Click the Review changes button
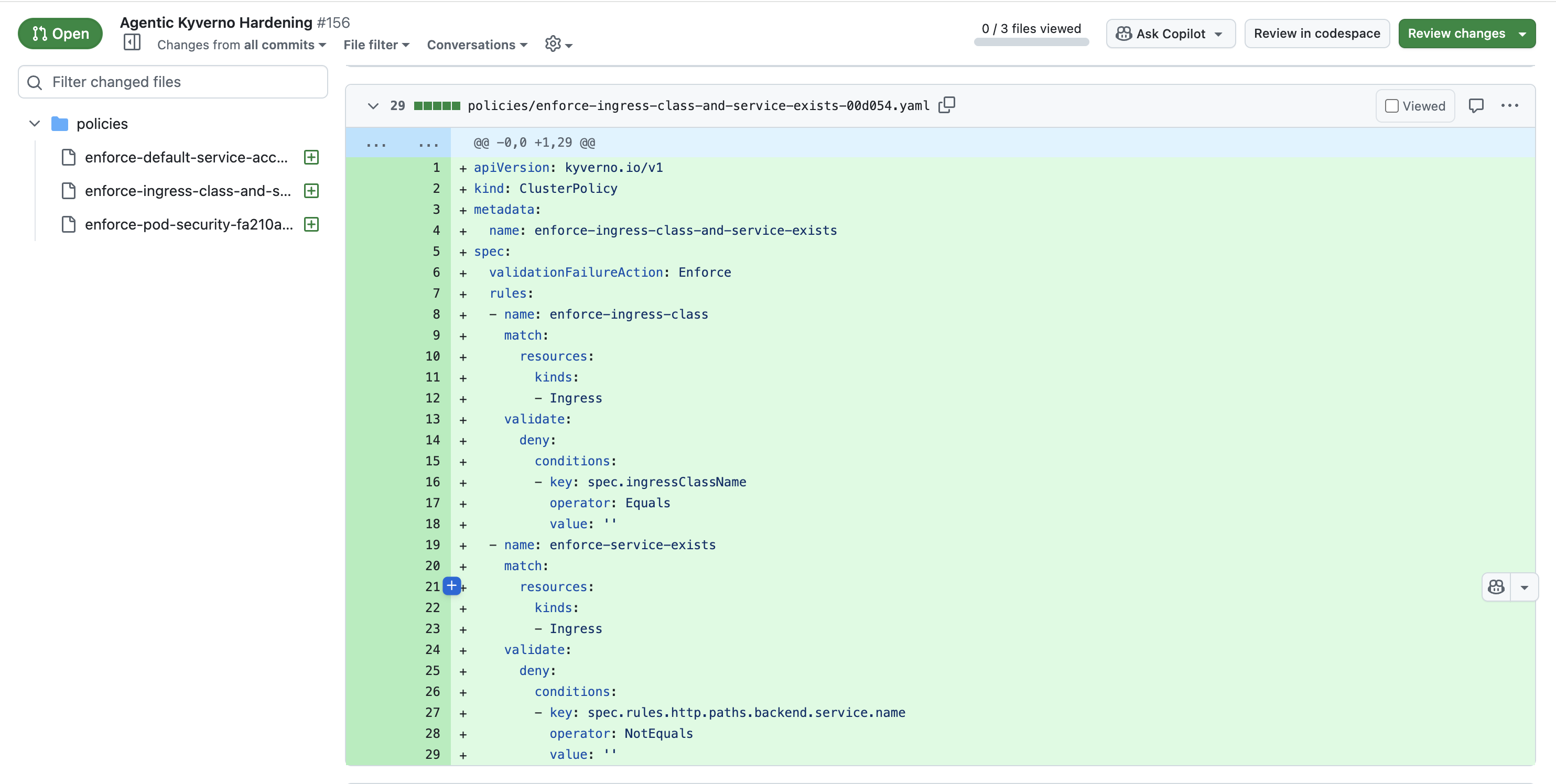Screen dimensions: 1556x784 (x=1456, y=34)
